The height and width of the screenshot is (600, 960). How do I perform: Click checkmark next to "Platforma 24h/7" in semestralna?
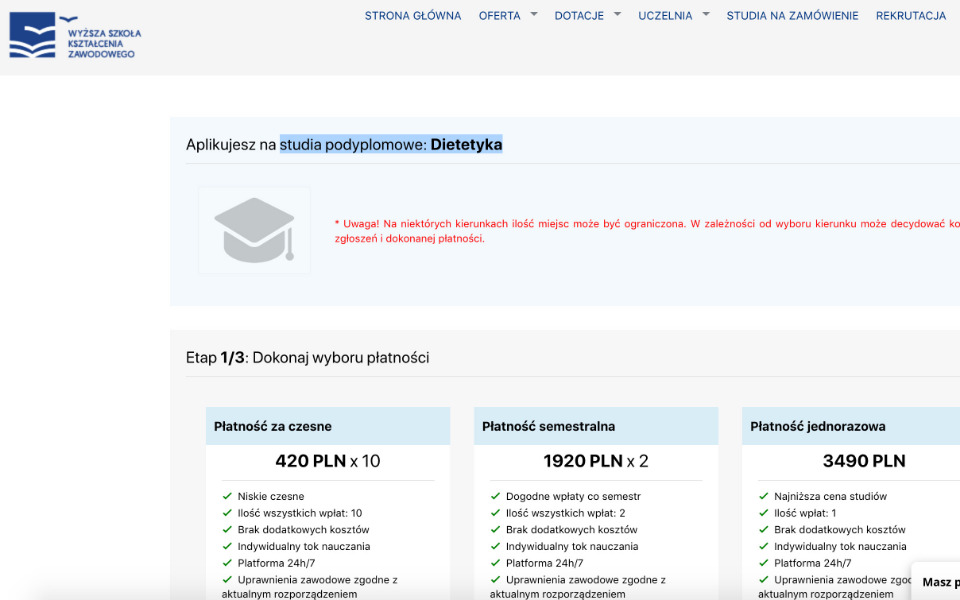pyautogui.click(x=494, y=562)
